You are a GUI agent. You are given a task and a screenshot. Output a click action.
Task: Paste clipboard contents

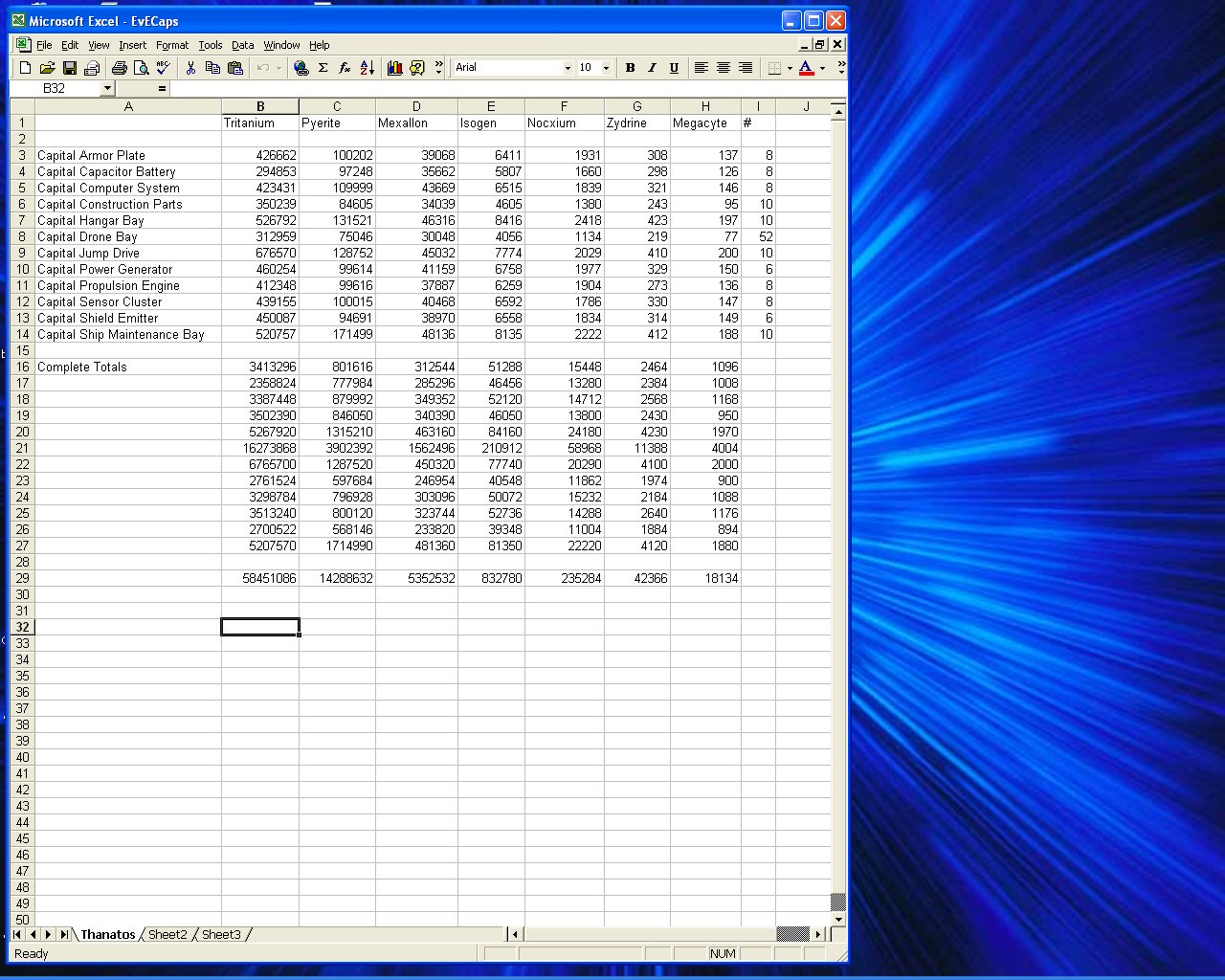coord(235,68)
